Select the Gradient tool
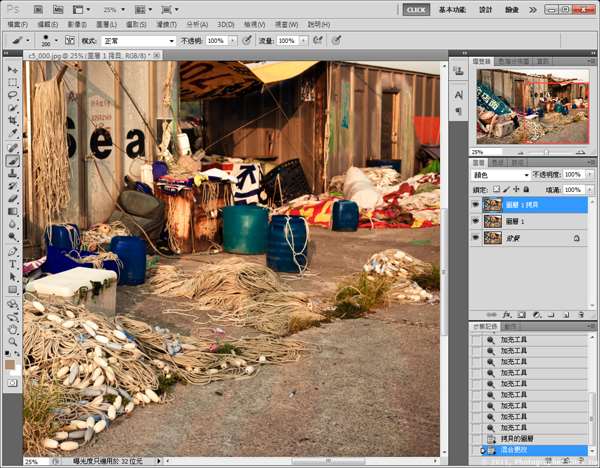 (x=13, y=211)
